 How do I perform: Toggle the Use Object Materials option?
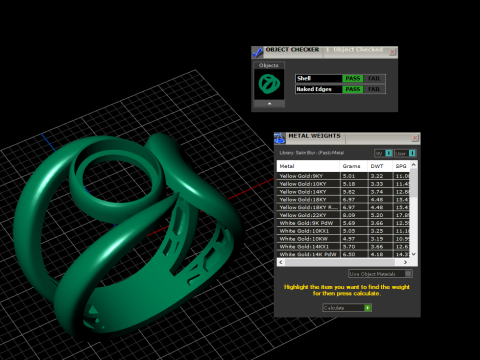(380, 274)
